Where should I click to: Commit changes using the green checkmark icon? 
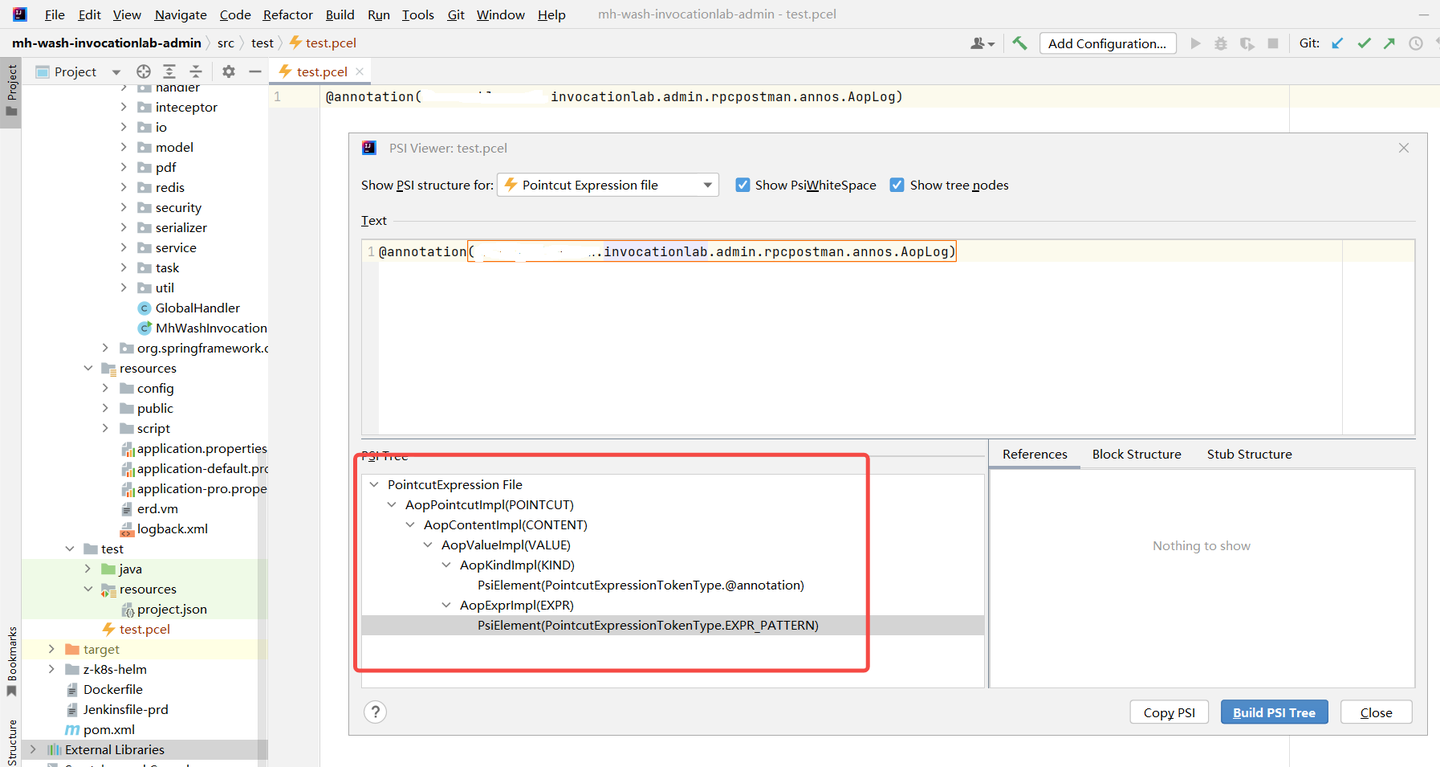pyautogui.click(x=1365, y=43)
